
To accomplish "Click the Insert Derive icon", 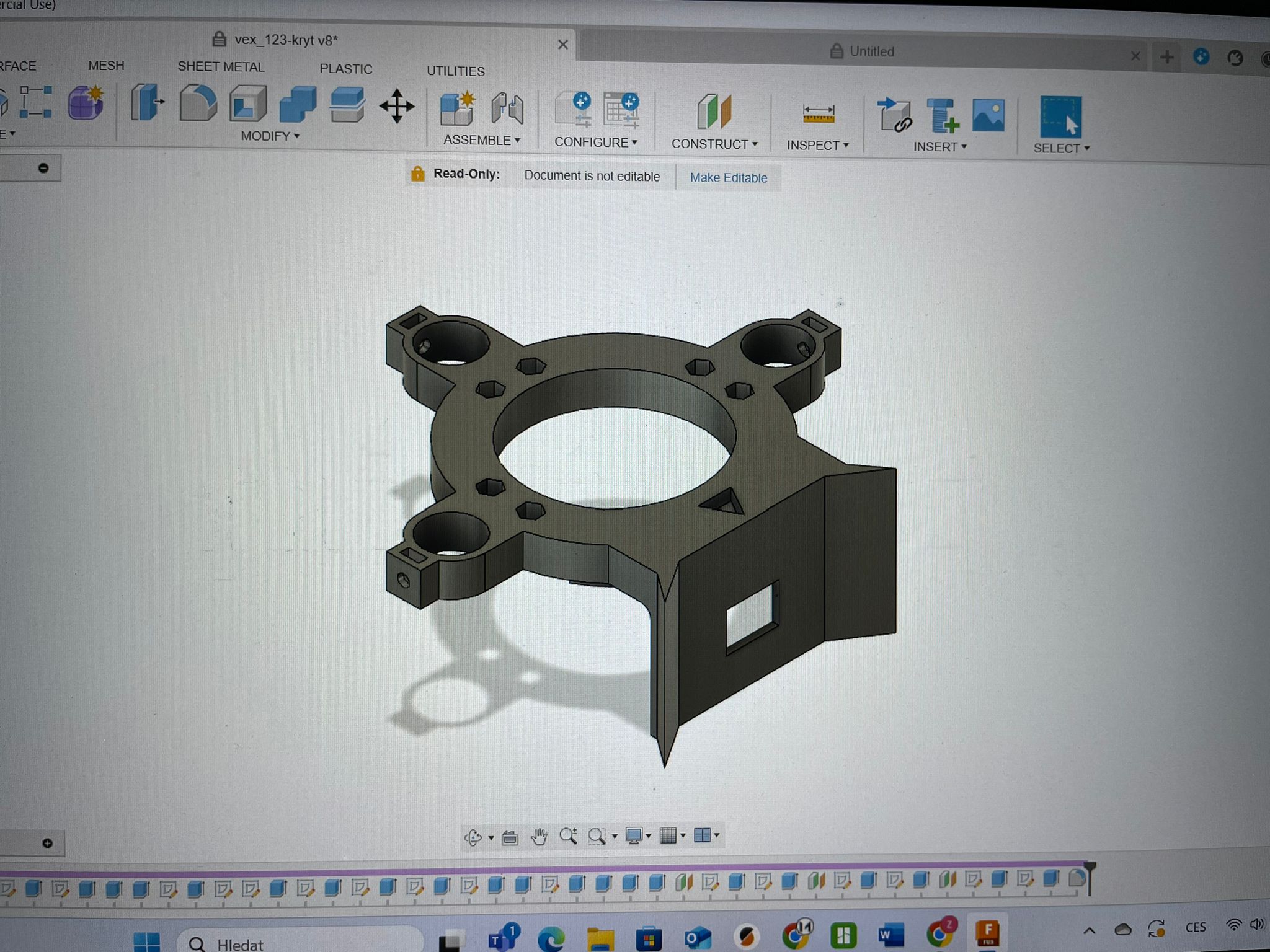I will tap(895, 115).
